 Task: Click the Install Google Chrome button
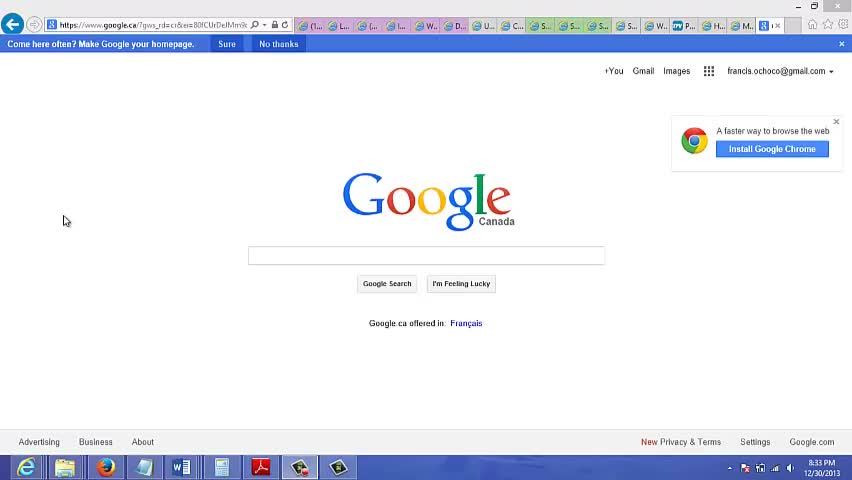(x=772, y=149)
